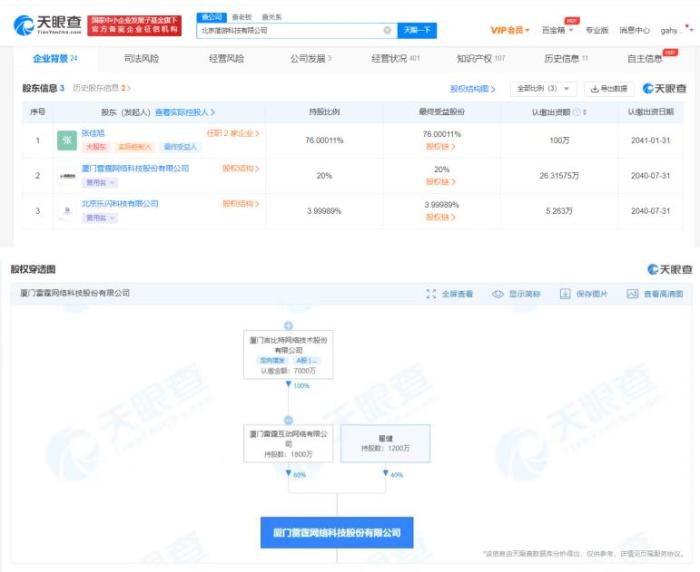The image size is (700, 572).
Task: Click the 查看高清图 image icon
Action: [x=633, y=294]
